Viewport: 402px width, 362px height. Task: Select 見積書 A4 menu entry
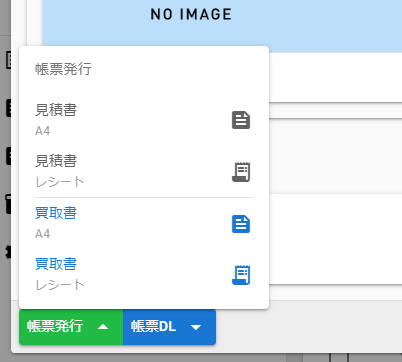coord(144,120)
